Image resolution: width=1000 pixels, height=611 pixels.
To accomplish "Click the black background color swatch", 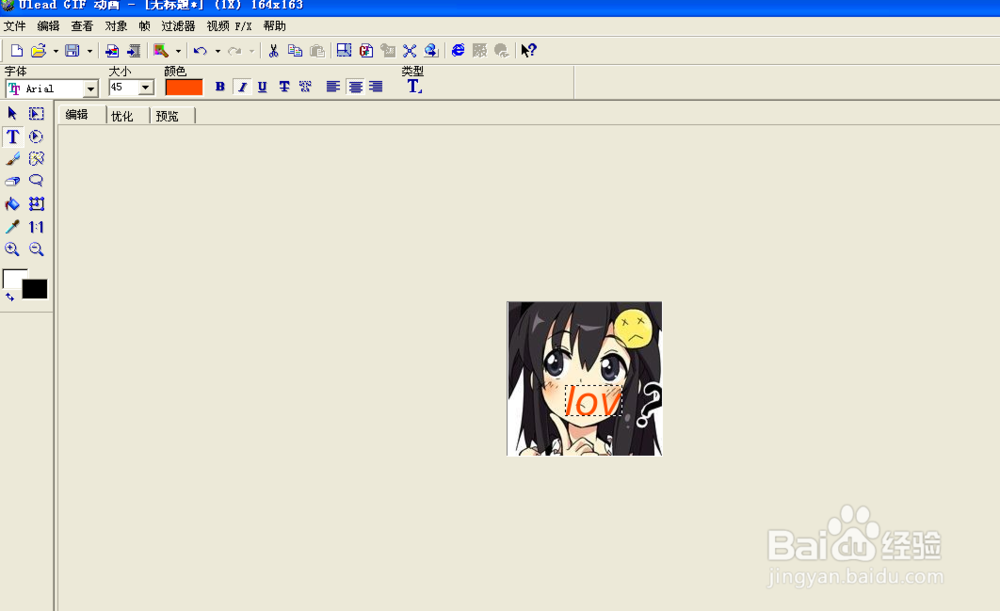I will [x=35, y=289].
